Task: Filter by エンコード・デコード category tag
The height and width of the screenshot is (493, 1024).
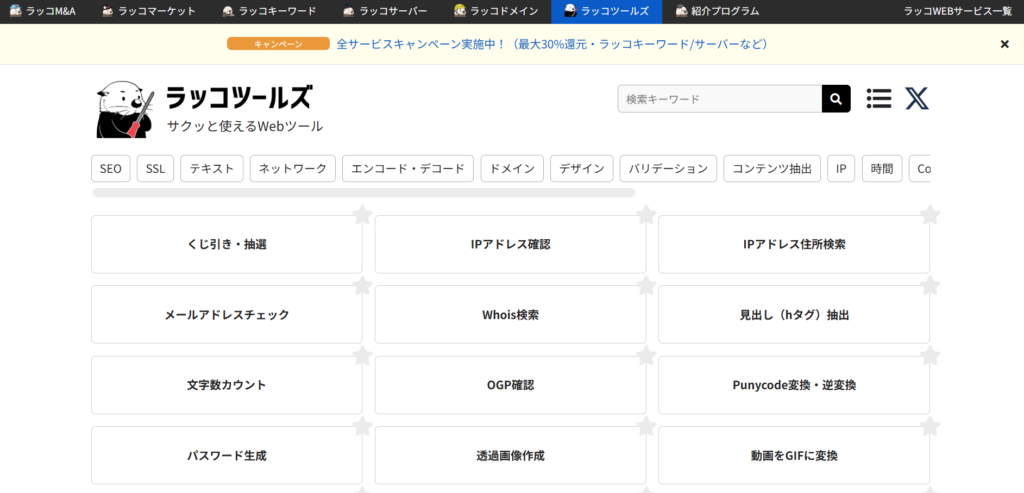Action: [x=408, y=168]
